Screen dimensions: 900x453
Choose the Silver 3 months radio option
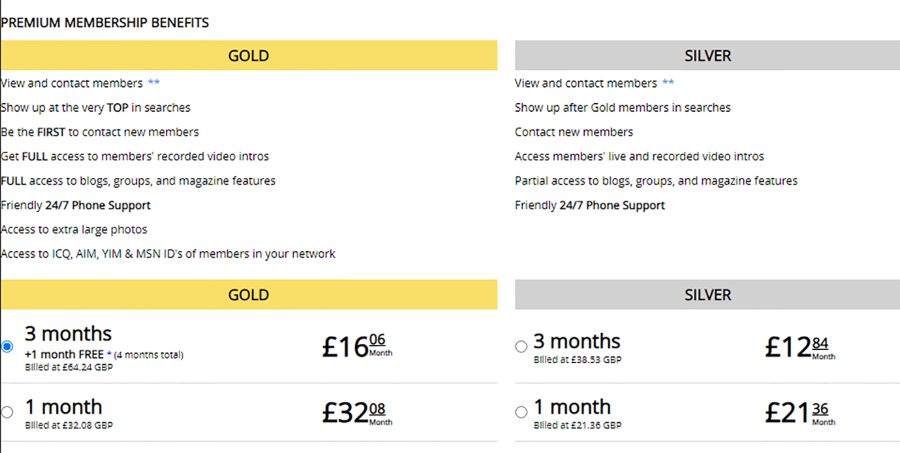tap(521, 347)
